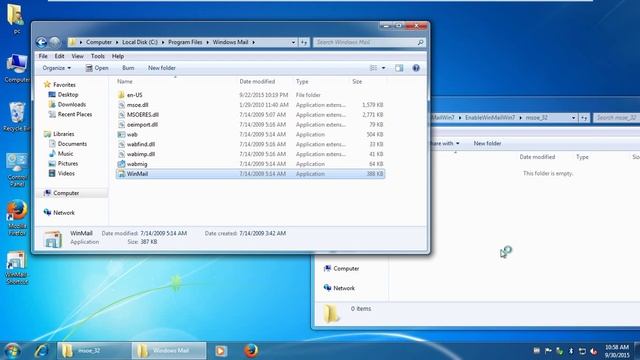Click the Computer breadcrumb in address bar
640x360 pixels.
pos(99,42)
